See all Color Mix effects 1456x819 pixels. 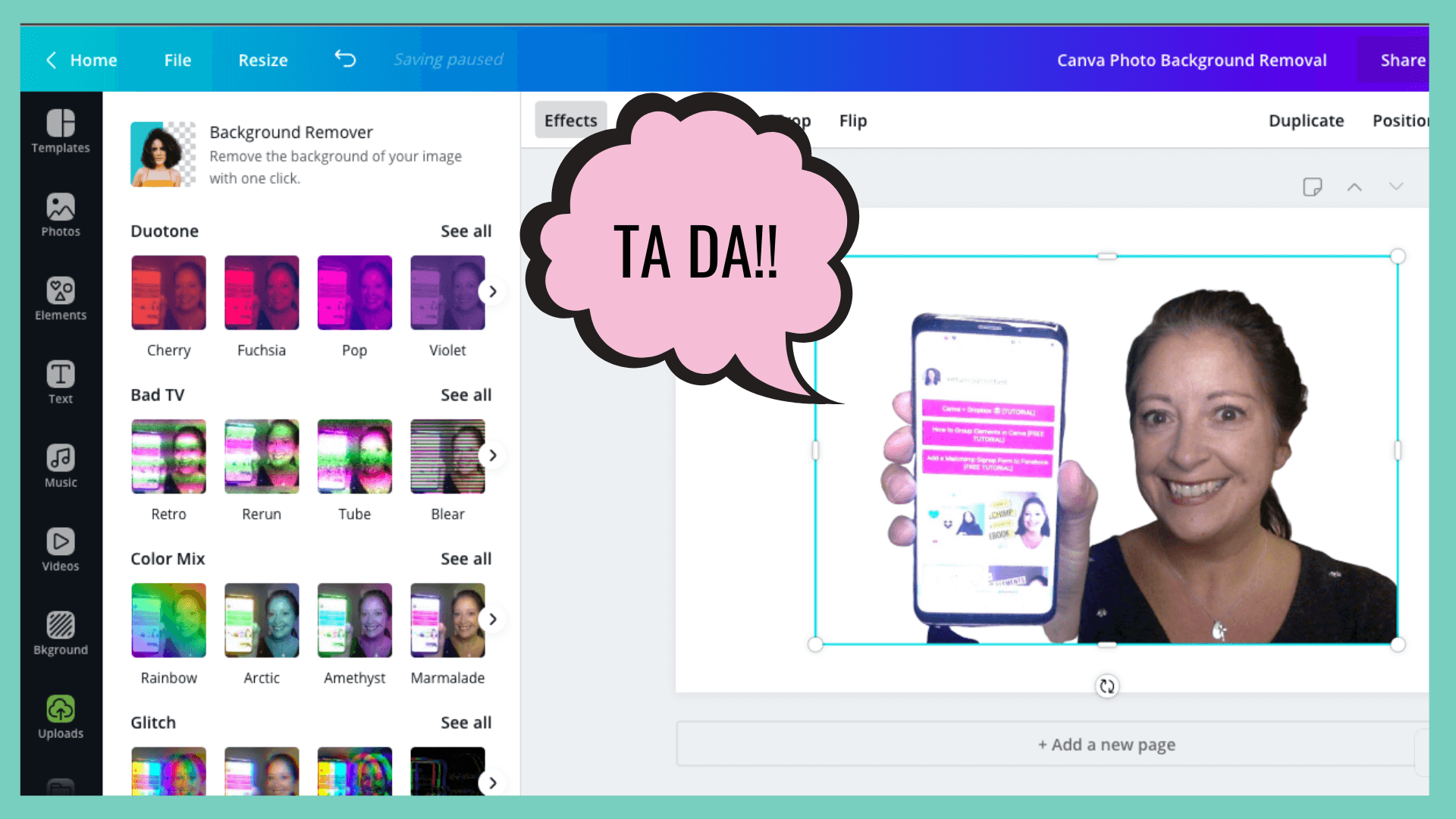click(466, 559)
